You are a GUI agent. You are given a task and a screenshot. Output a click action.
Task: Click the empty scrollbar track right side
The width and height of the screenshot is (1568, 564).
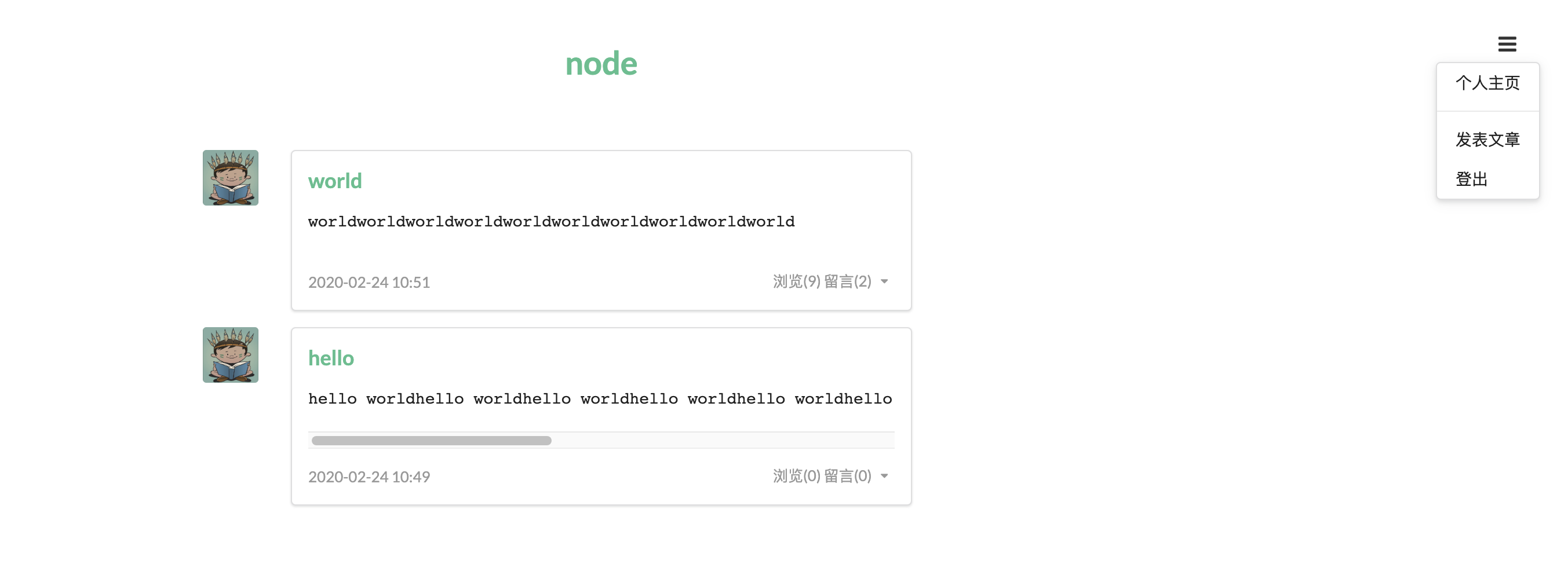[x=723, y=441]
